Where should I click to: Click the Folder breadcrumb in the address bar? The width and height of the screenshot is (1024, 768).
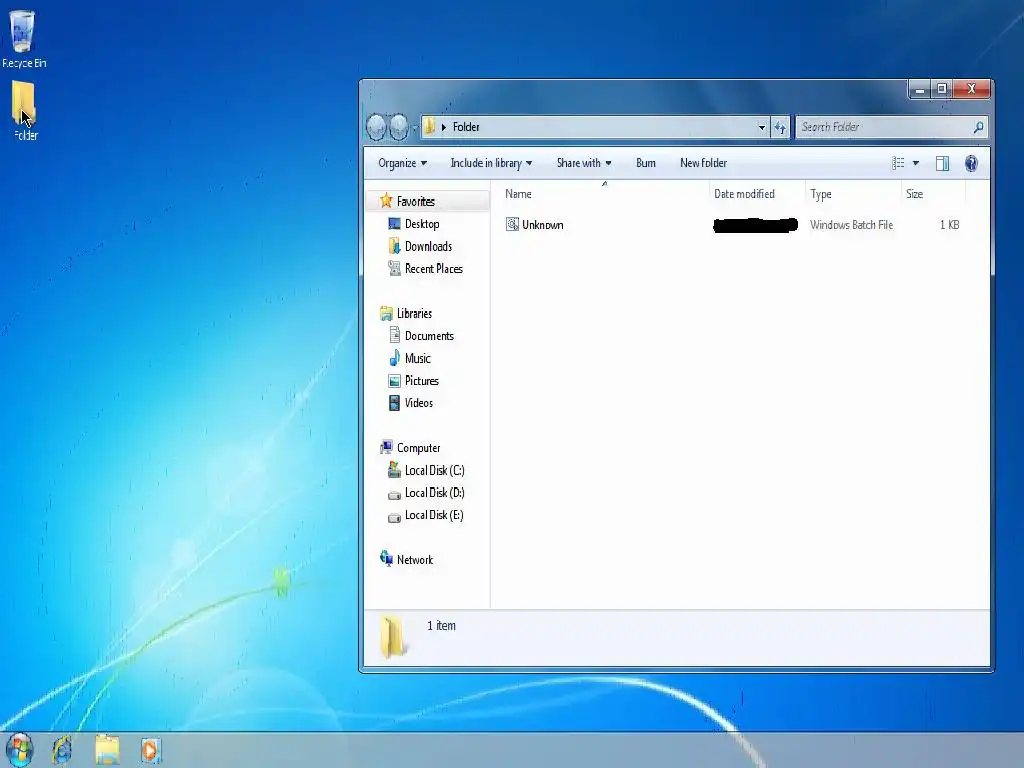[x=466, y=127]
